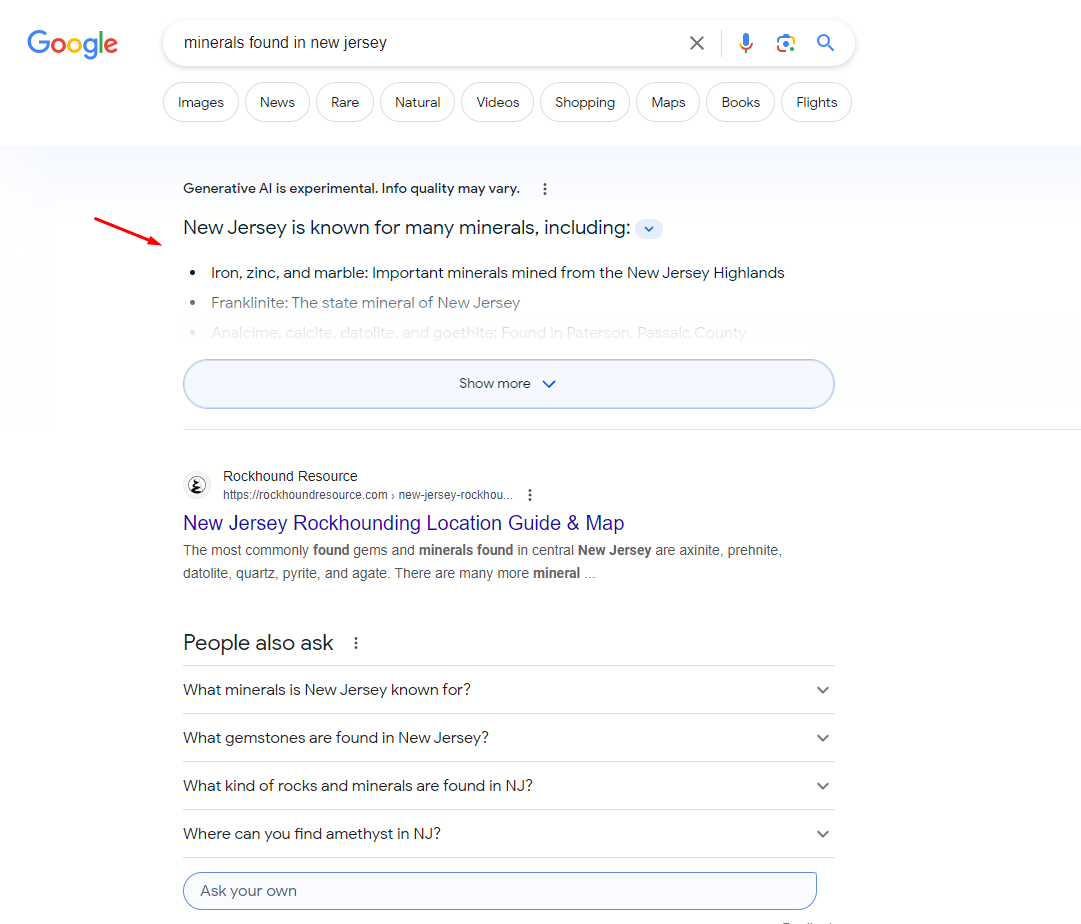Click the rockhoundresource.com URL breadcrumb
The image size is (1081, 924).
pyautogui.click(x=367, y=495)
